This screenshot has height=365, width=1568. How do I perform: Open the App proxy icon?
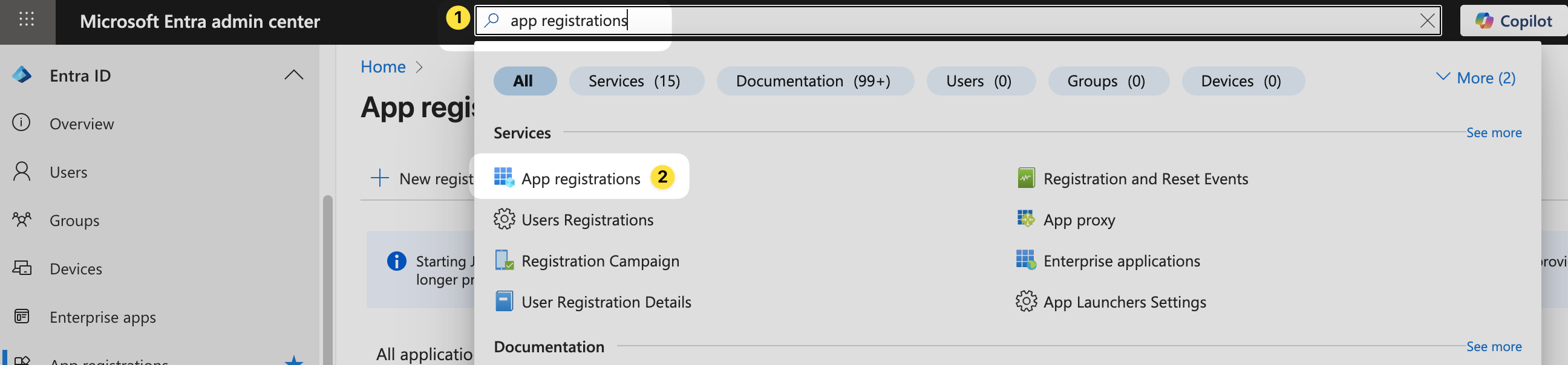(x=1025, y=219)
